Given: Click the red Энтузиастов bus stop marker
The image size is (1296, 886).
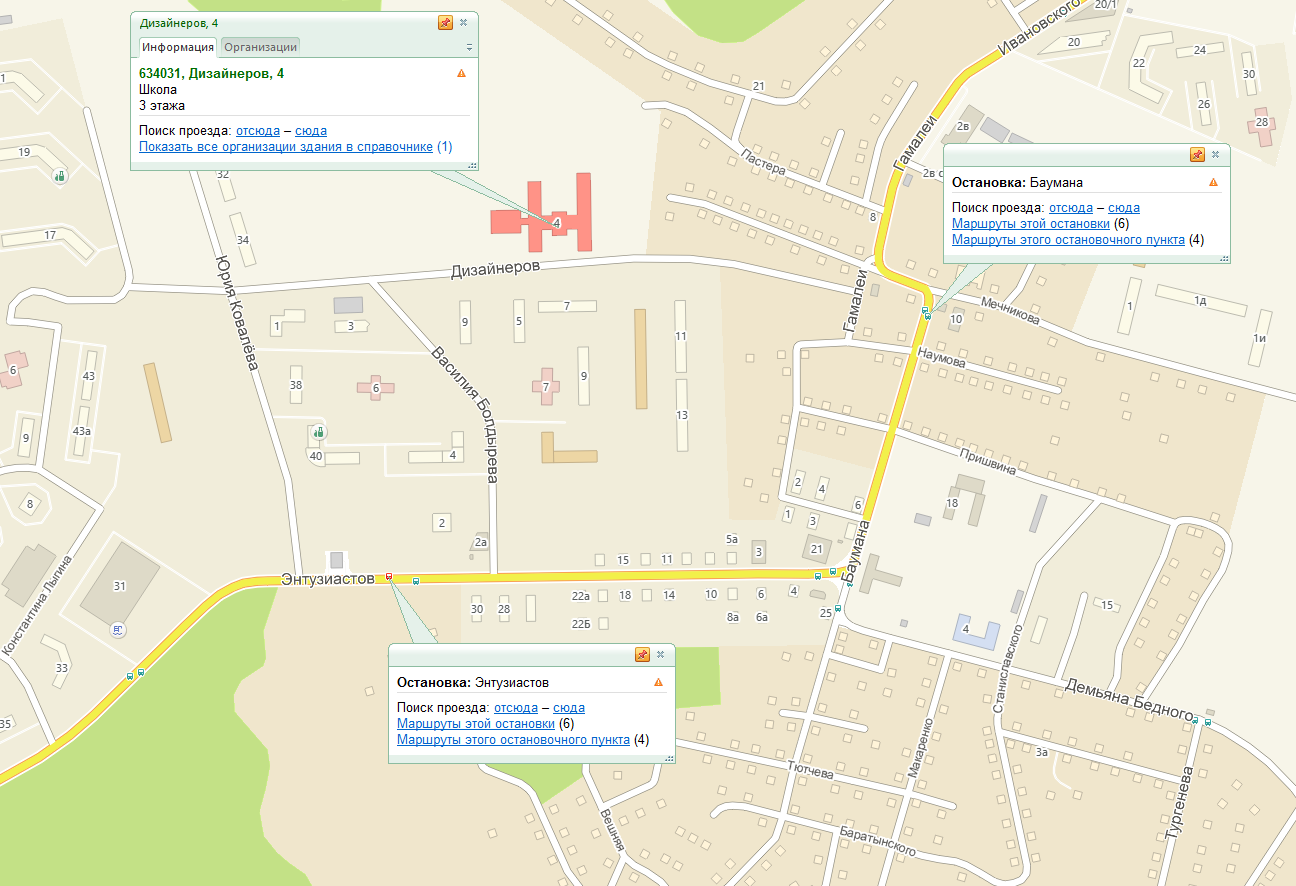Looking at the screenshot, I should point(389,578).
